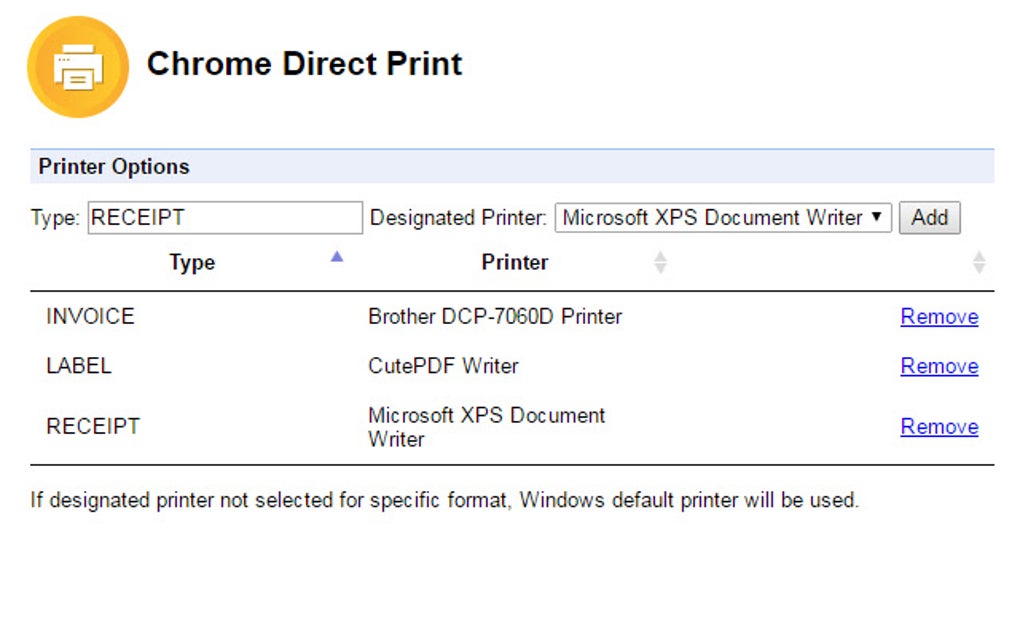Click inside the Type text field
This screenshot has width=1020, height=638.
[224, 217]
